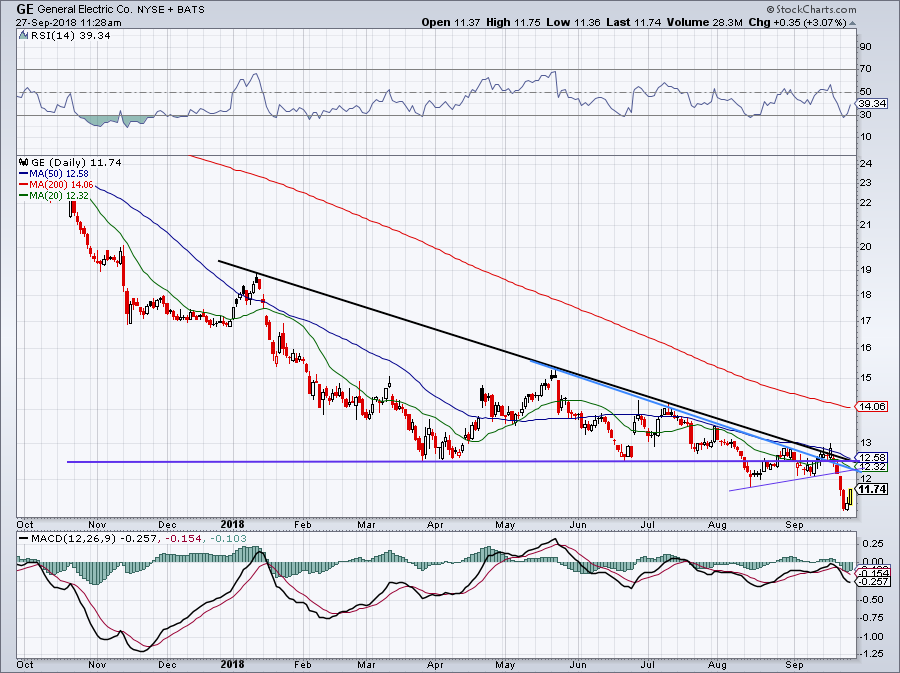Click the up arrow next to Chg percentage
The width and height of the screenshot is (900, 673).
852,23
